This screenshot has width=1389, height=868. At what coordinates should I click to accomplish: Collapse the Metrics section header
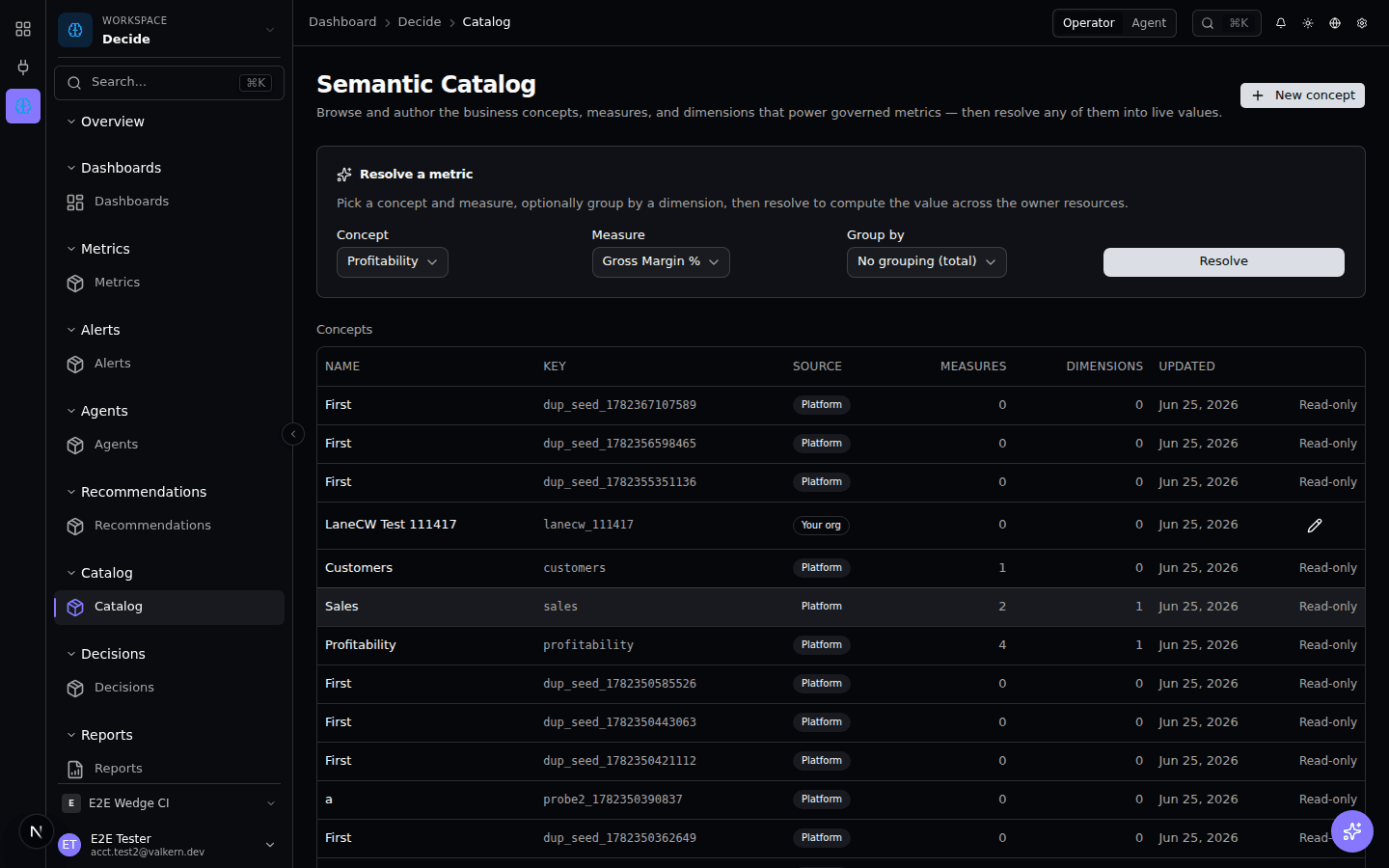click(x=98, y=249)
